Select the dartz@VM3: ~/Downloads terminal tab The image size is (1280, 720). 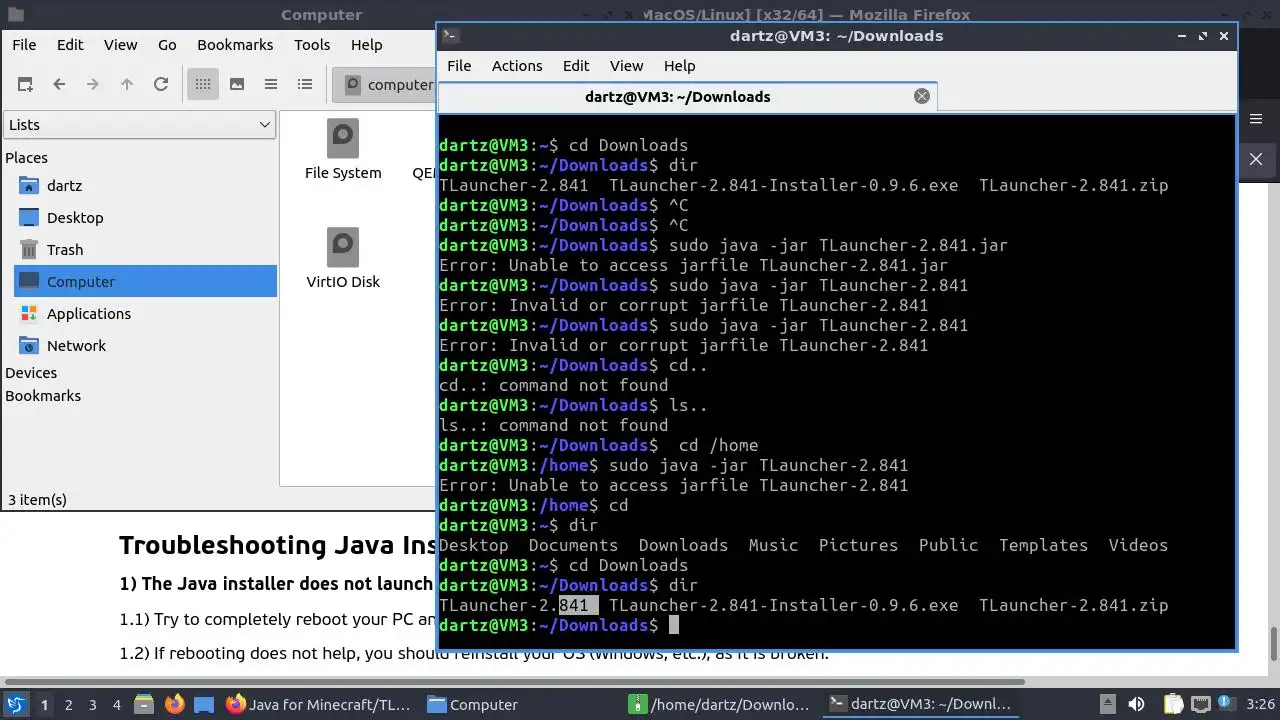point(687,97)
